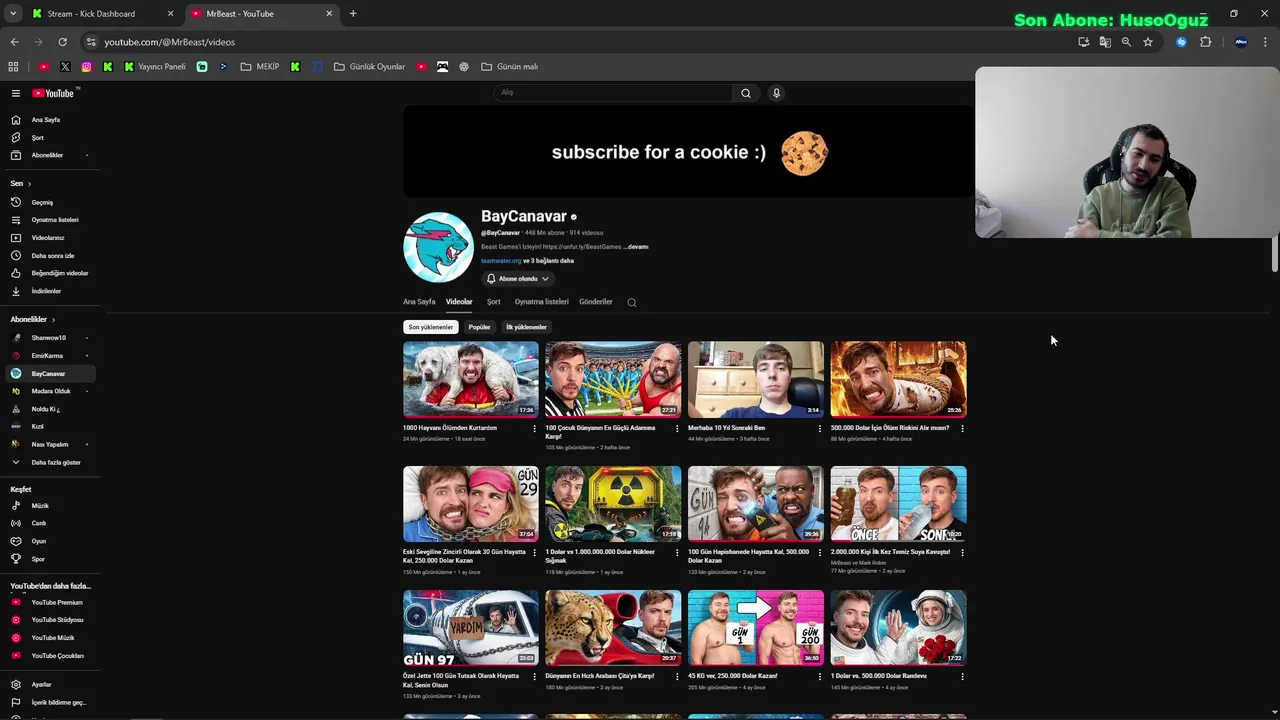Open Daha sonra izle list
This screenshot has width=1280, height=720.
coord(50,256)
